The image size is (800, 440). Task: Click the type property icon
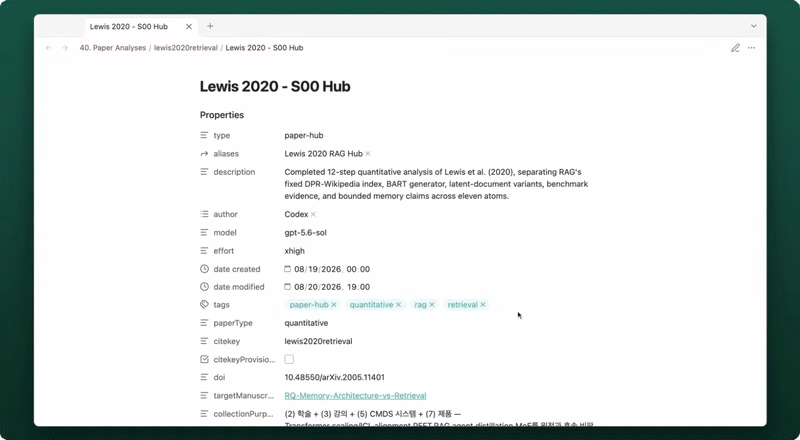click(x=204, y=135)
